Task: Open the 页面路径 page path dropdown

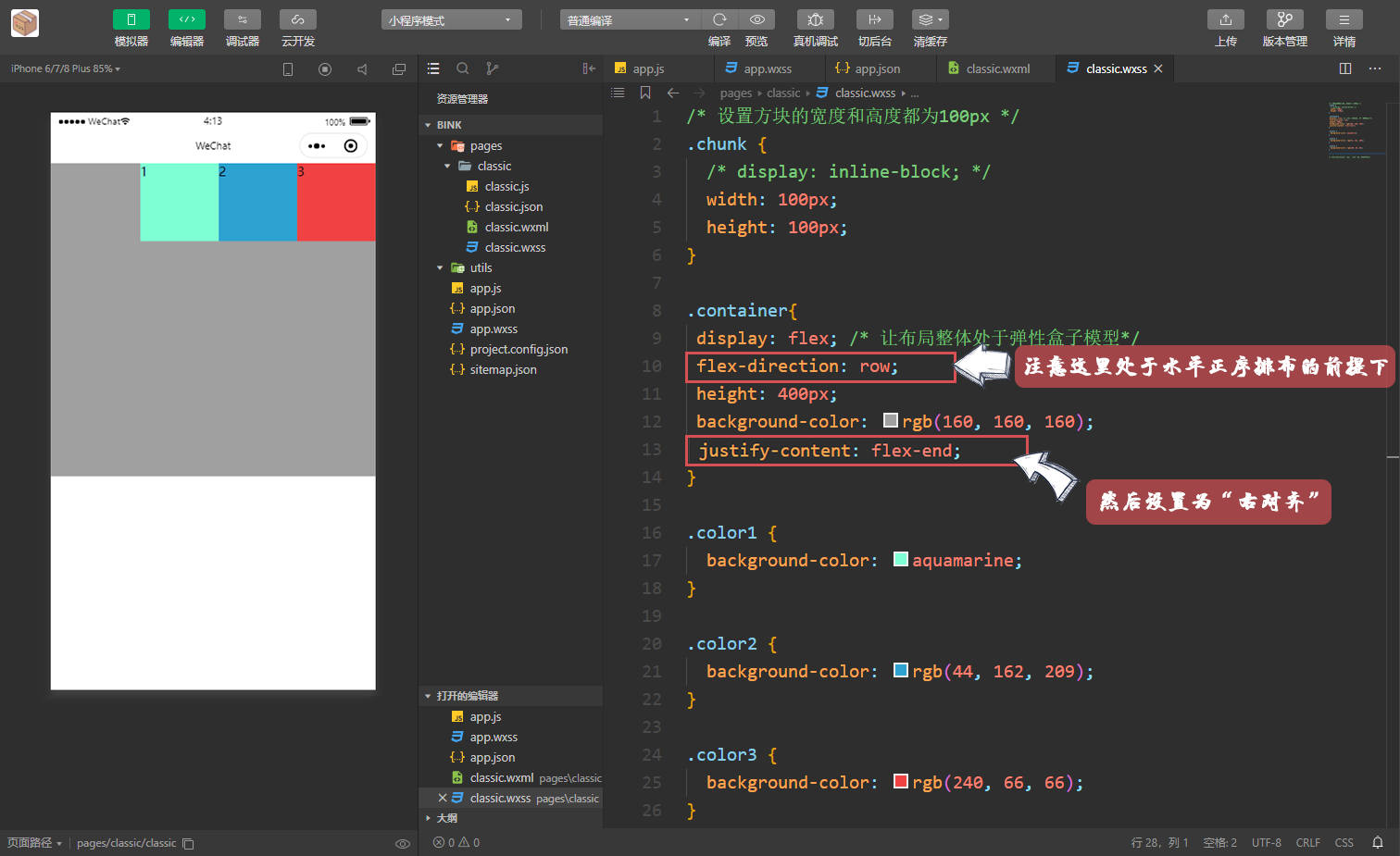Action: [34, 843]
